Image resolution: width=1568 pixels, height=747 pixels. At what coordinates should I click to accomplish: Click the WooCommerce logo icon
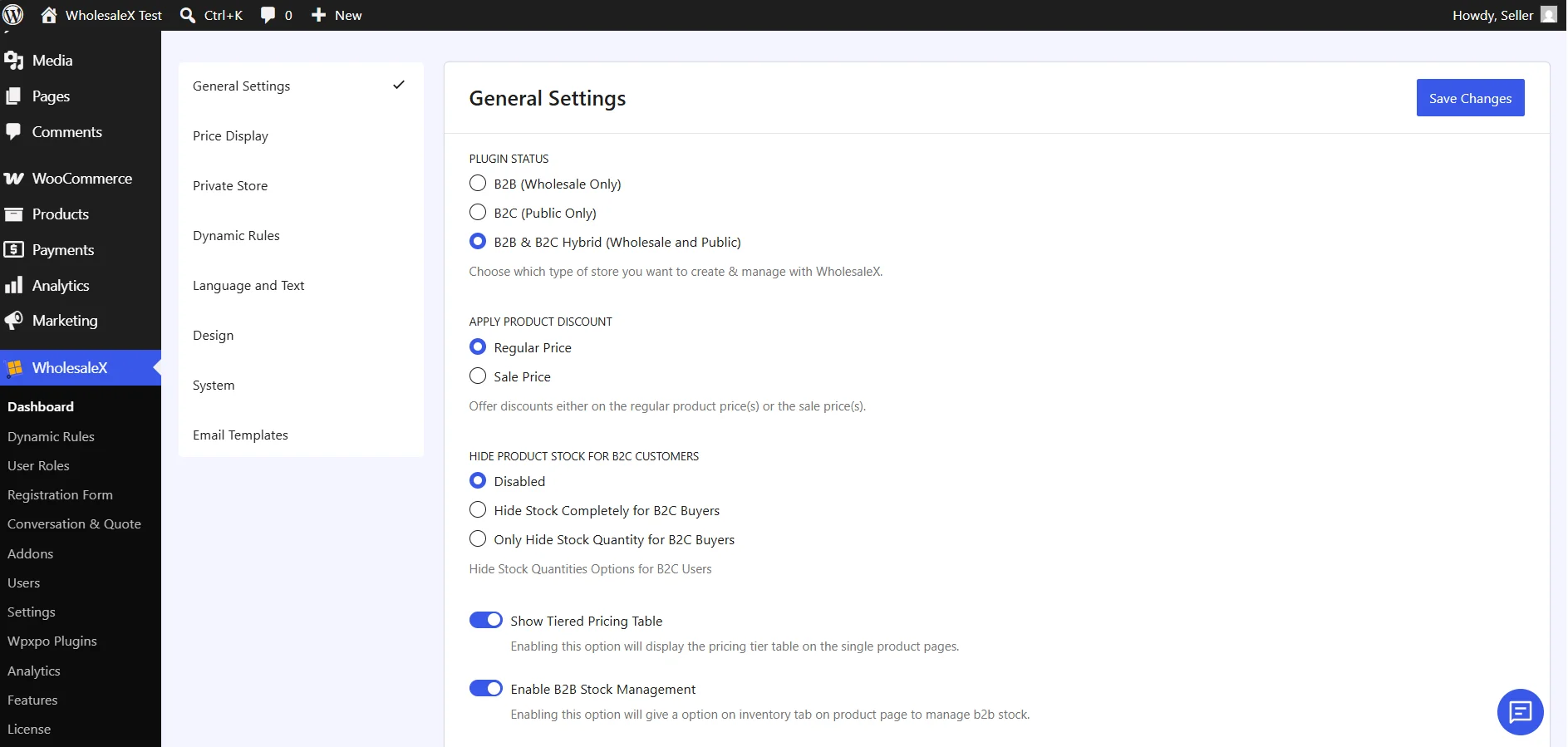[13, 179]
